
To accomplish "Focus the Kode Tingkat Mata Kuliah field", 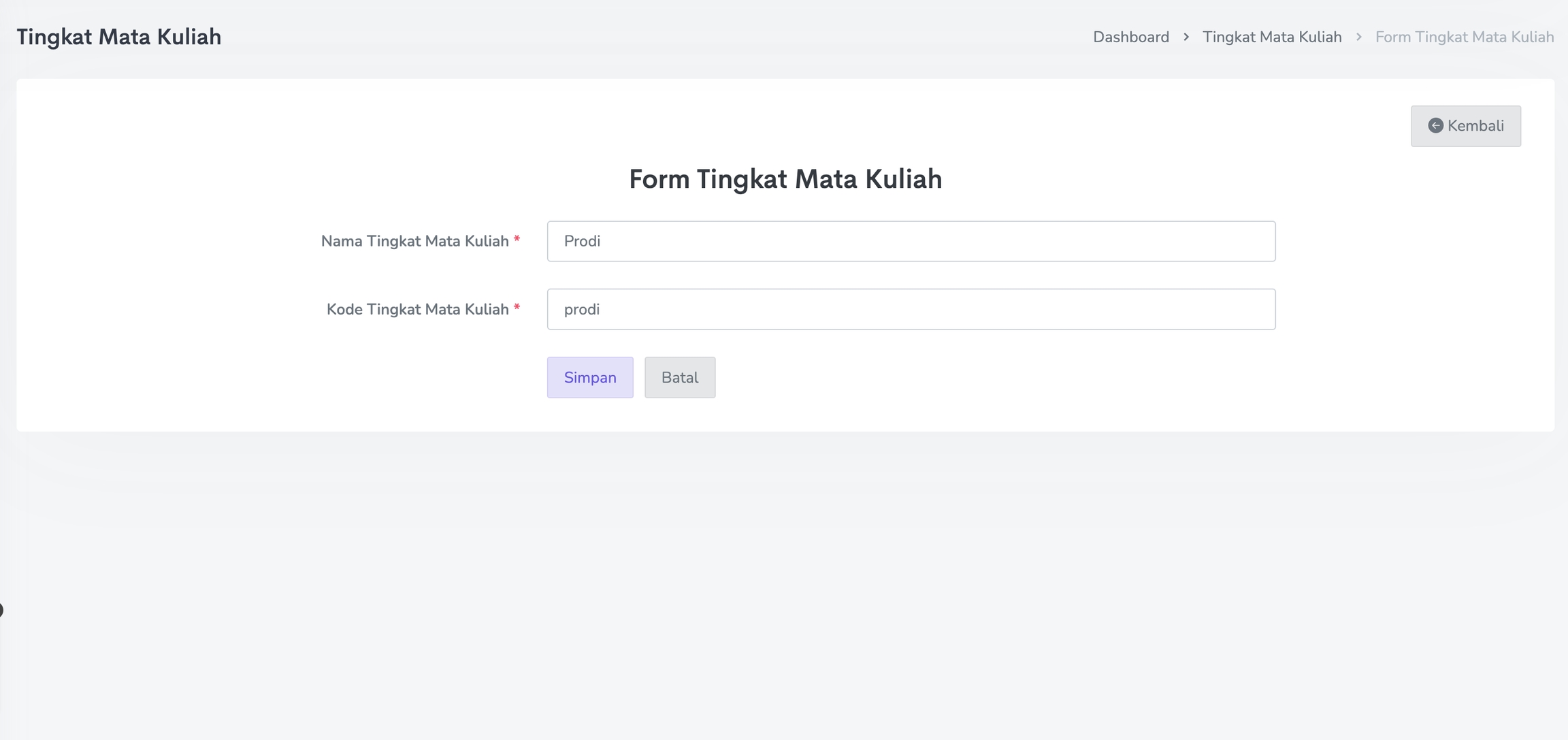I will click(x=911, y=309).
